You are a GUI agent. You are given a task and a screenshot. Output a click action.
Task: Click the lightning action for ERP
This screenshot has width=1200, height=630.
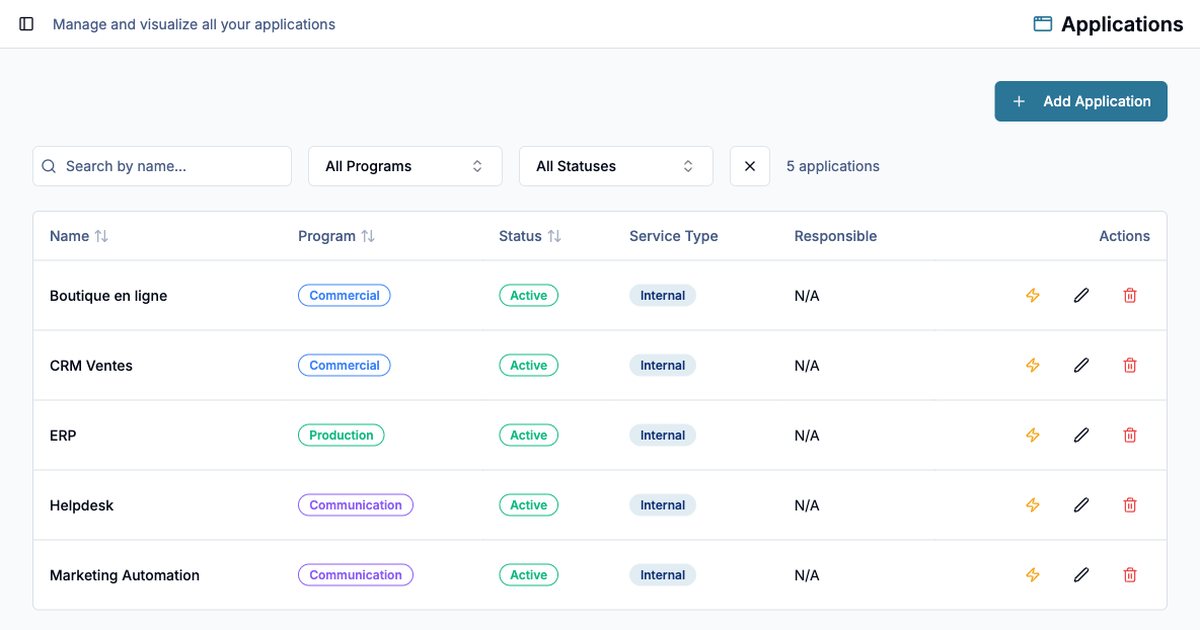point(1033,435)
